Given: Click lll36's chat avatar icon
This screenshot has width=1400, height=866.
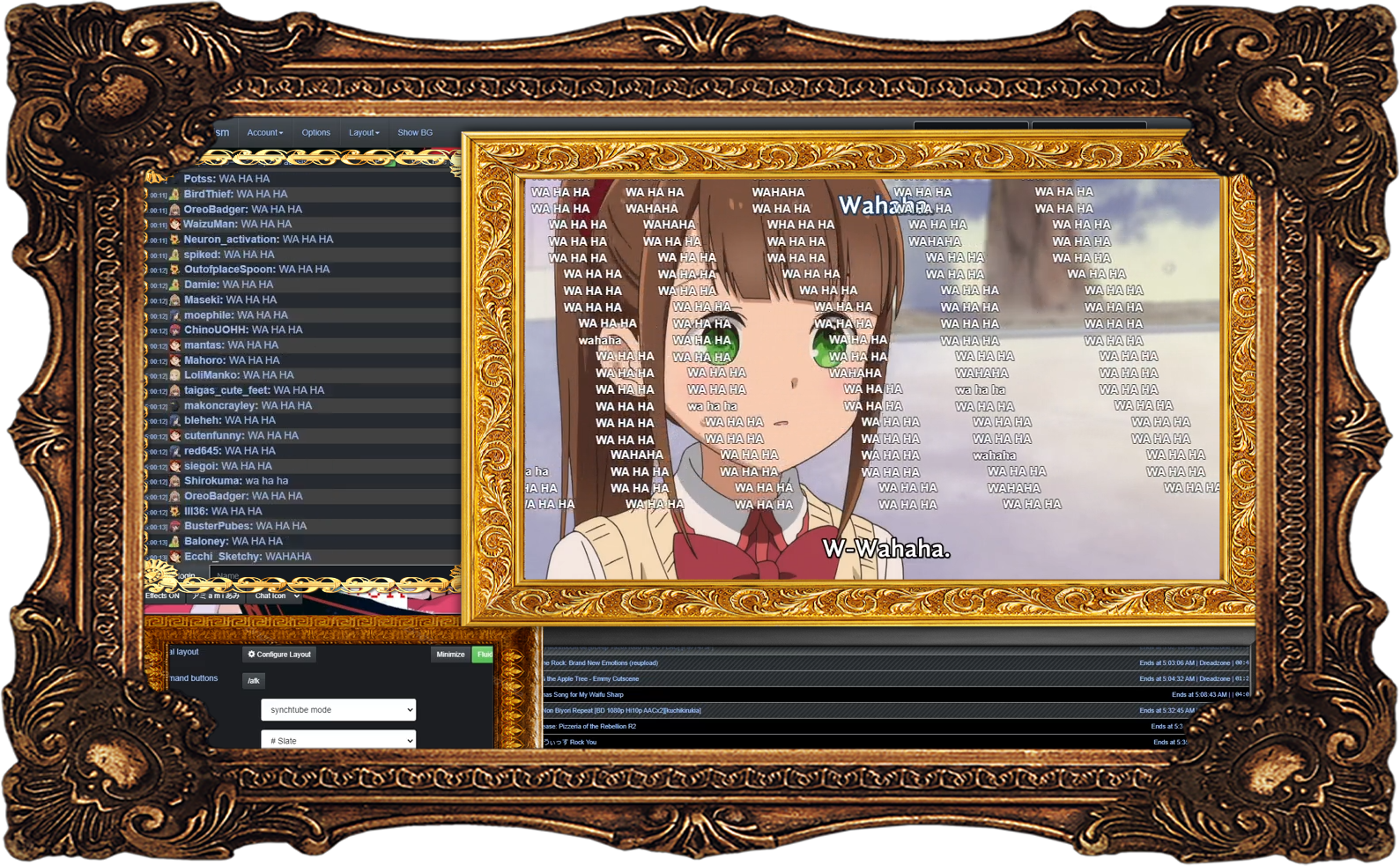Looking at the screenshot, I should pos(174,511).
